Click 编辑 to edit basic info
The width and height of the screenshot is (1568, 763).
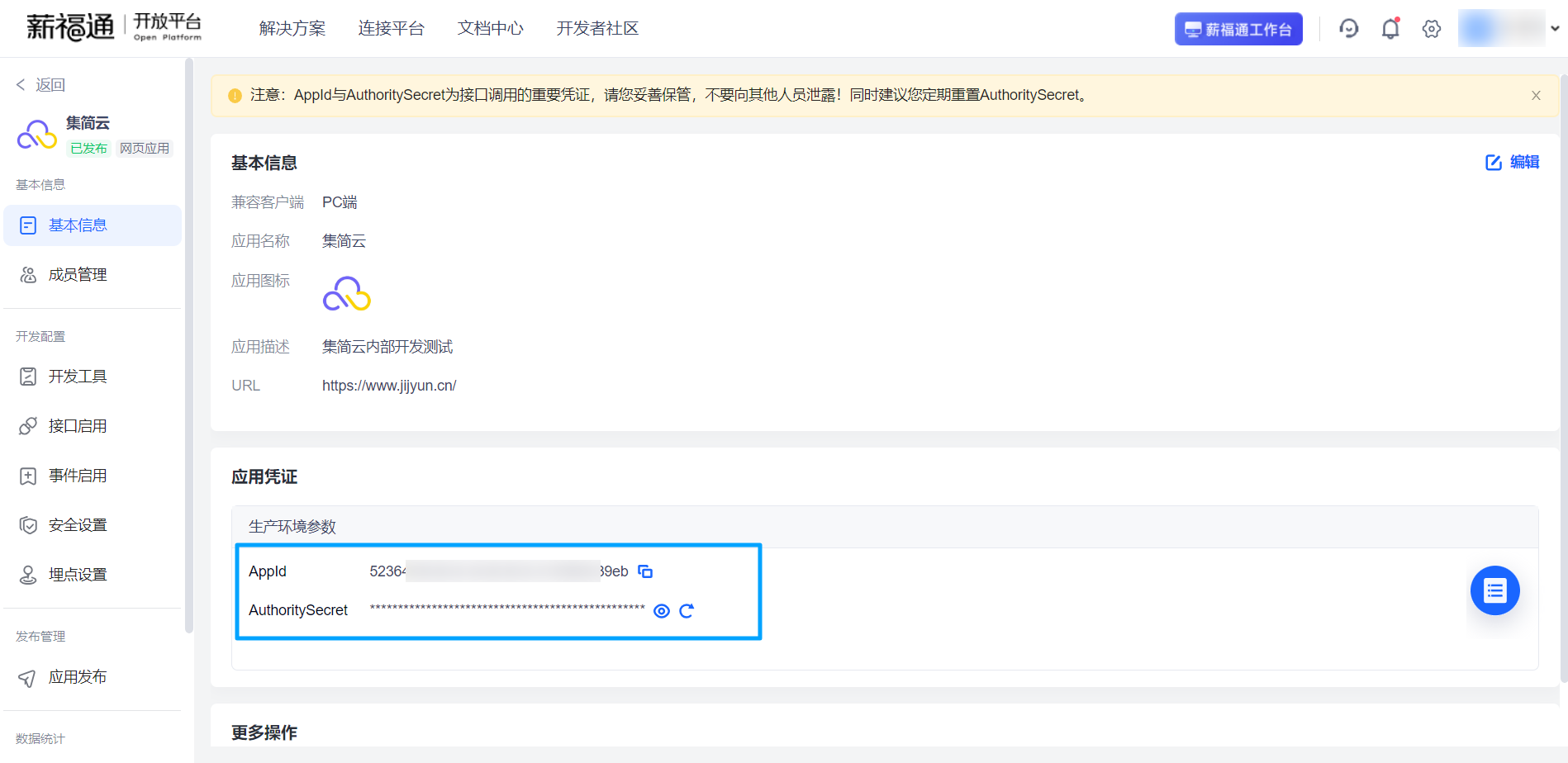(1513, 162)
